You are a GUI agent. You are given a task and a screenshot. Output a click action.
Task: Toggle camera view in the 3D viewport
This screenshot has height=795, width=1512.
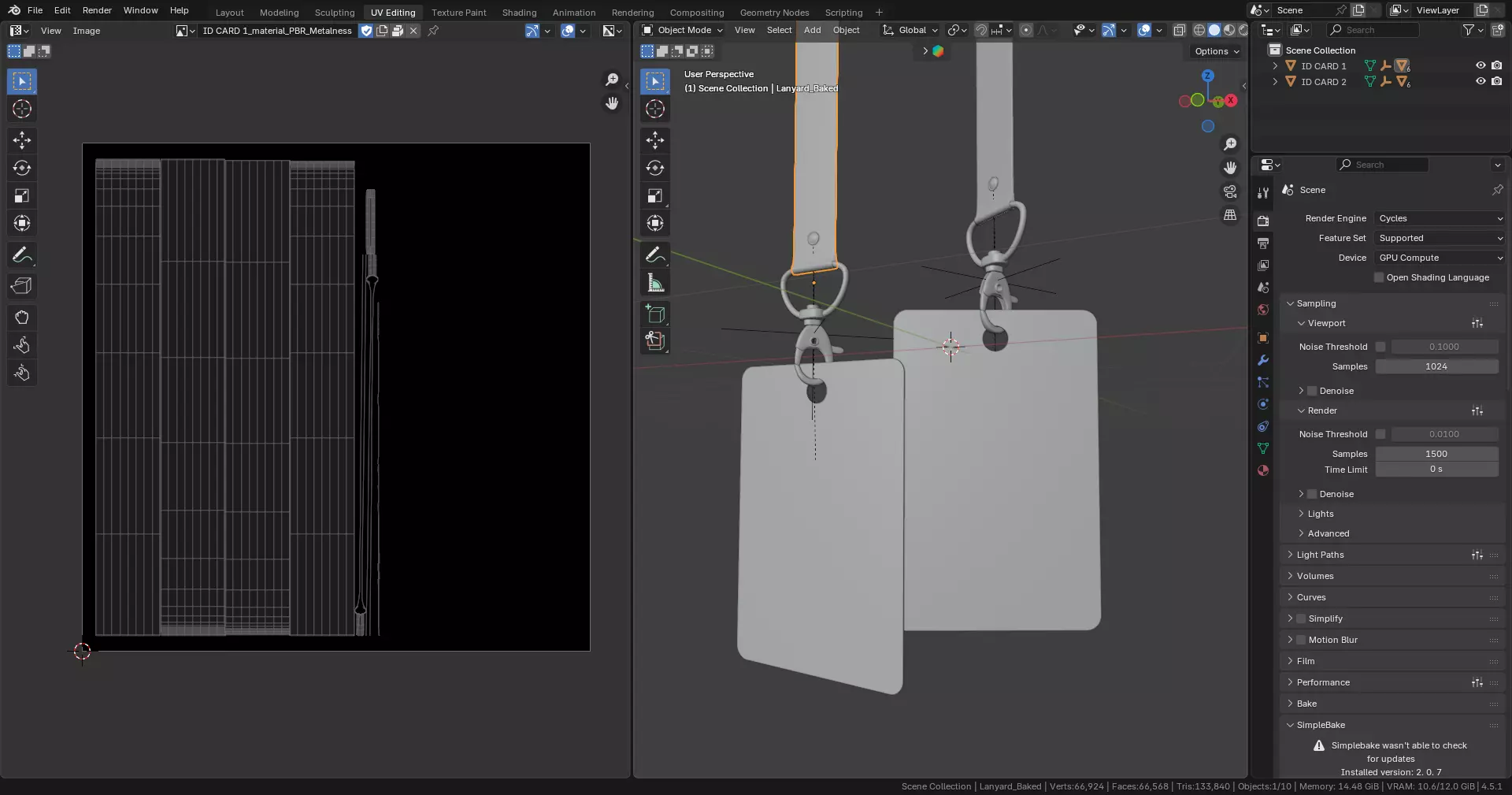[x=1230, y=191]
